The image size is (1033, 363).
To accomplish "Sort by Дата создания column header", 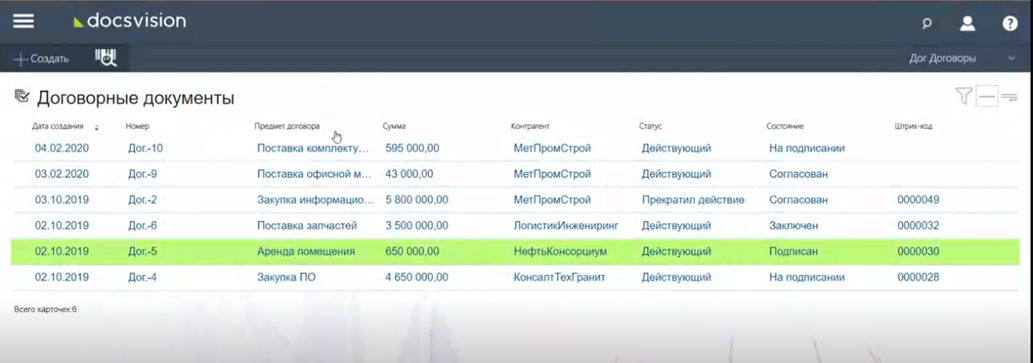I will [x=58, y=126].
